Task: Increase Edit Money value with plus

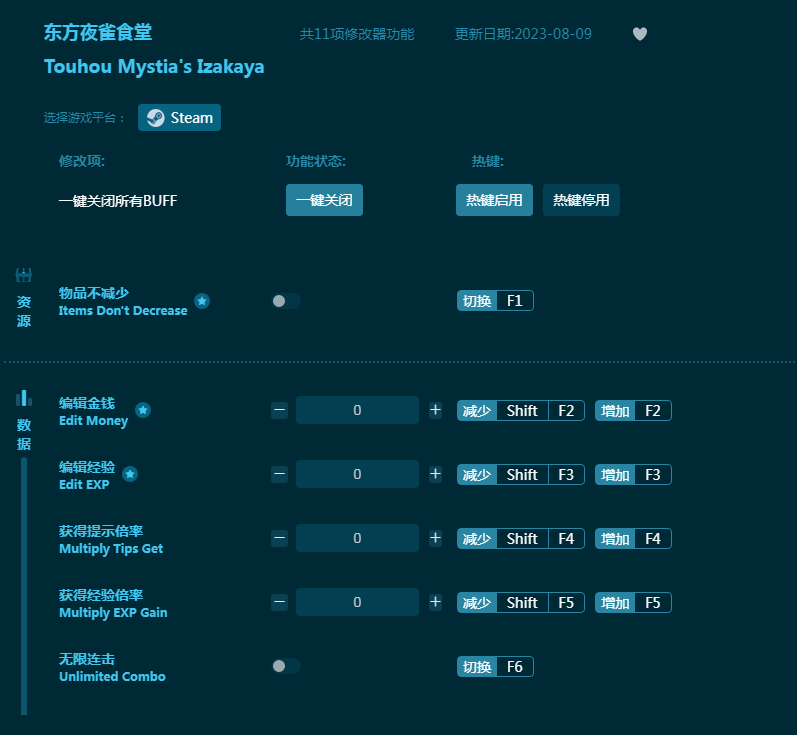Action: (x=435, y=410)
